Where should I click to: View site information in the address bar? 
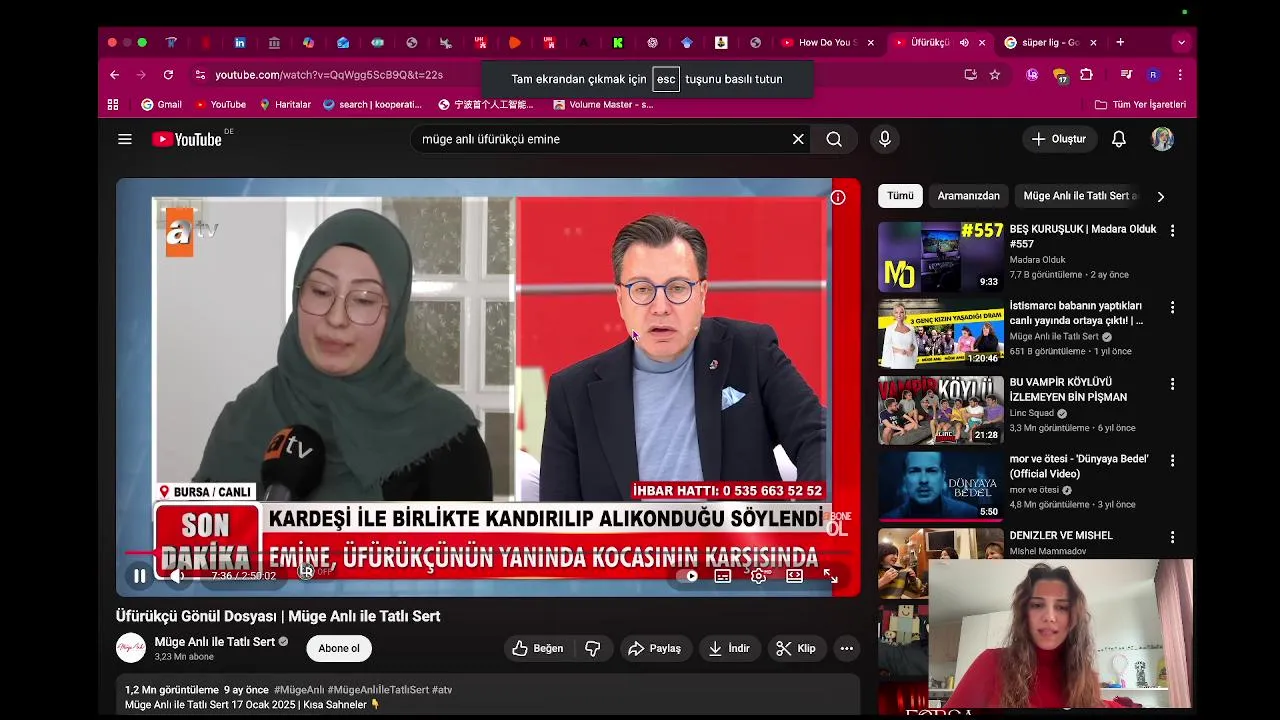click(x=200, y=74)
